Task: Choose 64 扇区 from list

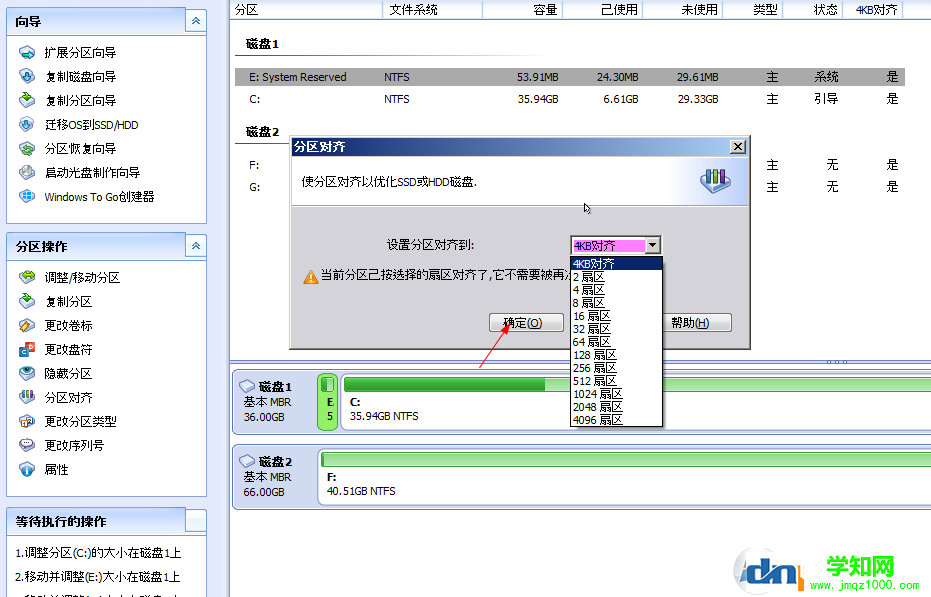Action: (x=616, y=342)
